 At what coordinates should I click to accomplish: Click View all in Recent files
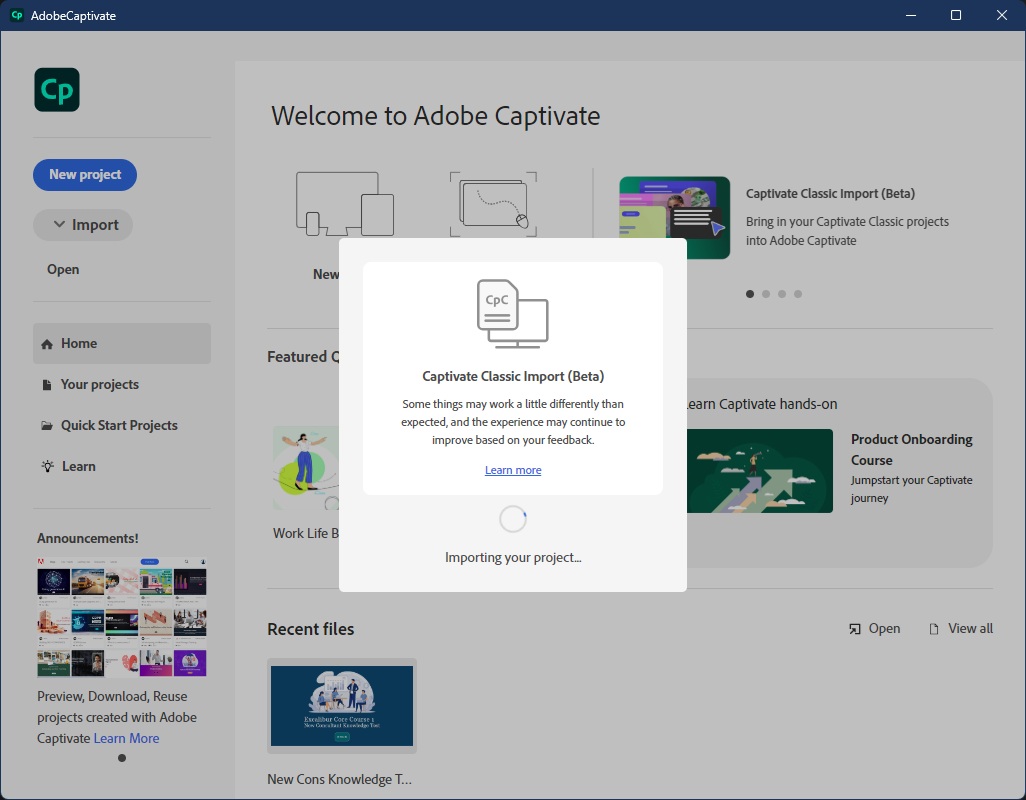click(x=961, y=629)
